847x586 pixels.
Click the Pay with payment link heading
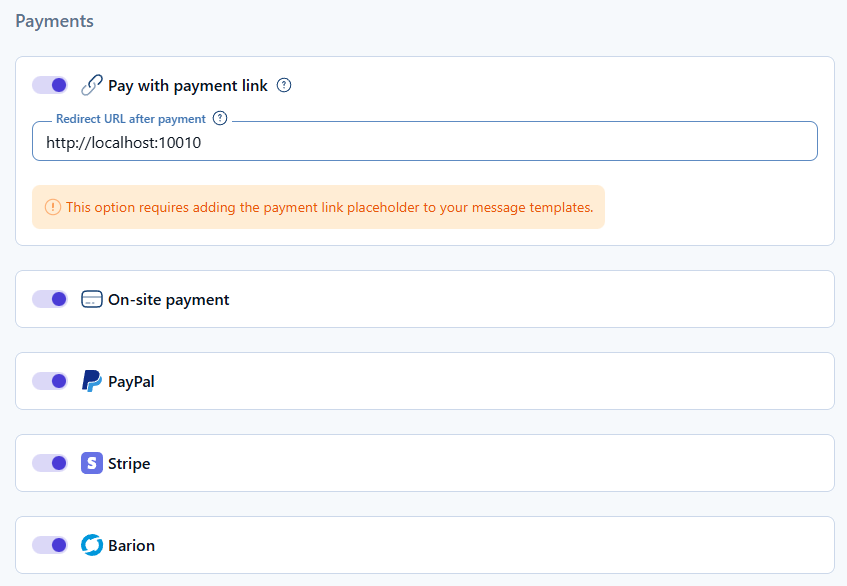188,86
